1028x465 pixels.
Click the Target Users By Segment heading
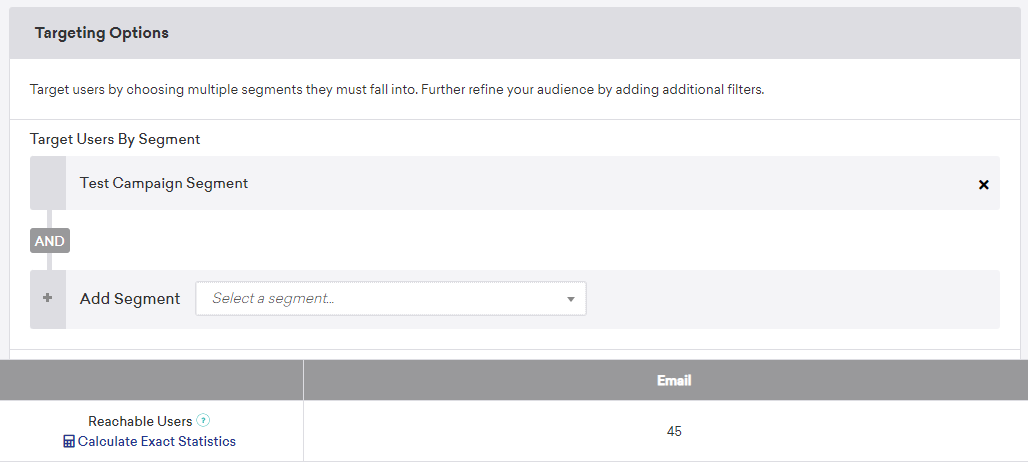point(115,139)
